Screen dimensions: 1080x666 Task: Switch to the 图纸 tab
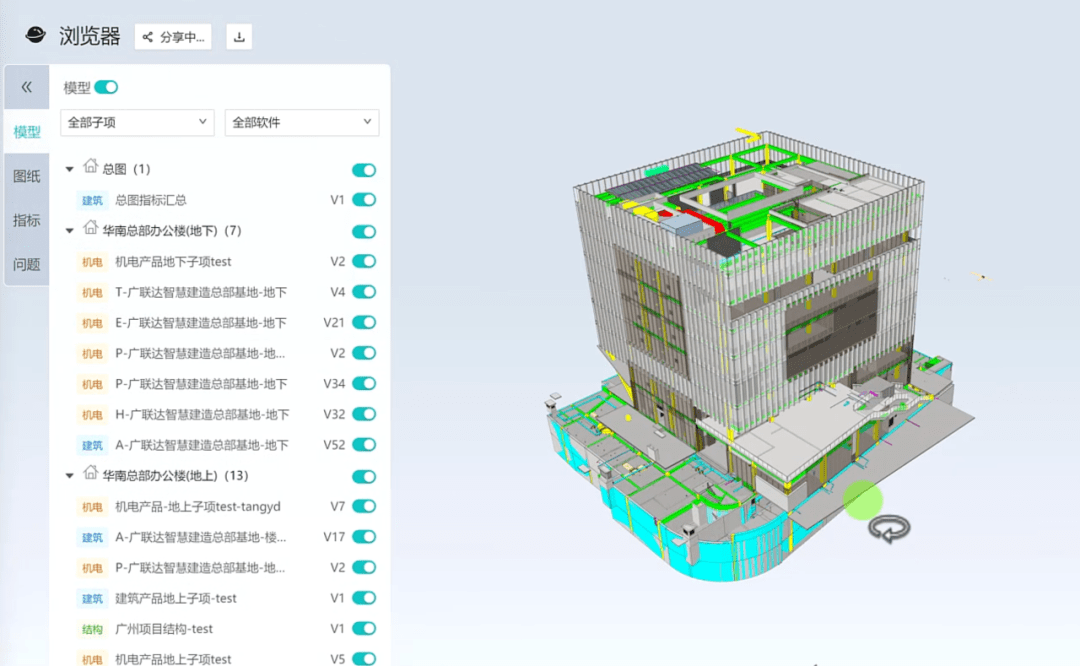(27, 176)
